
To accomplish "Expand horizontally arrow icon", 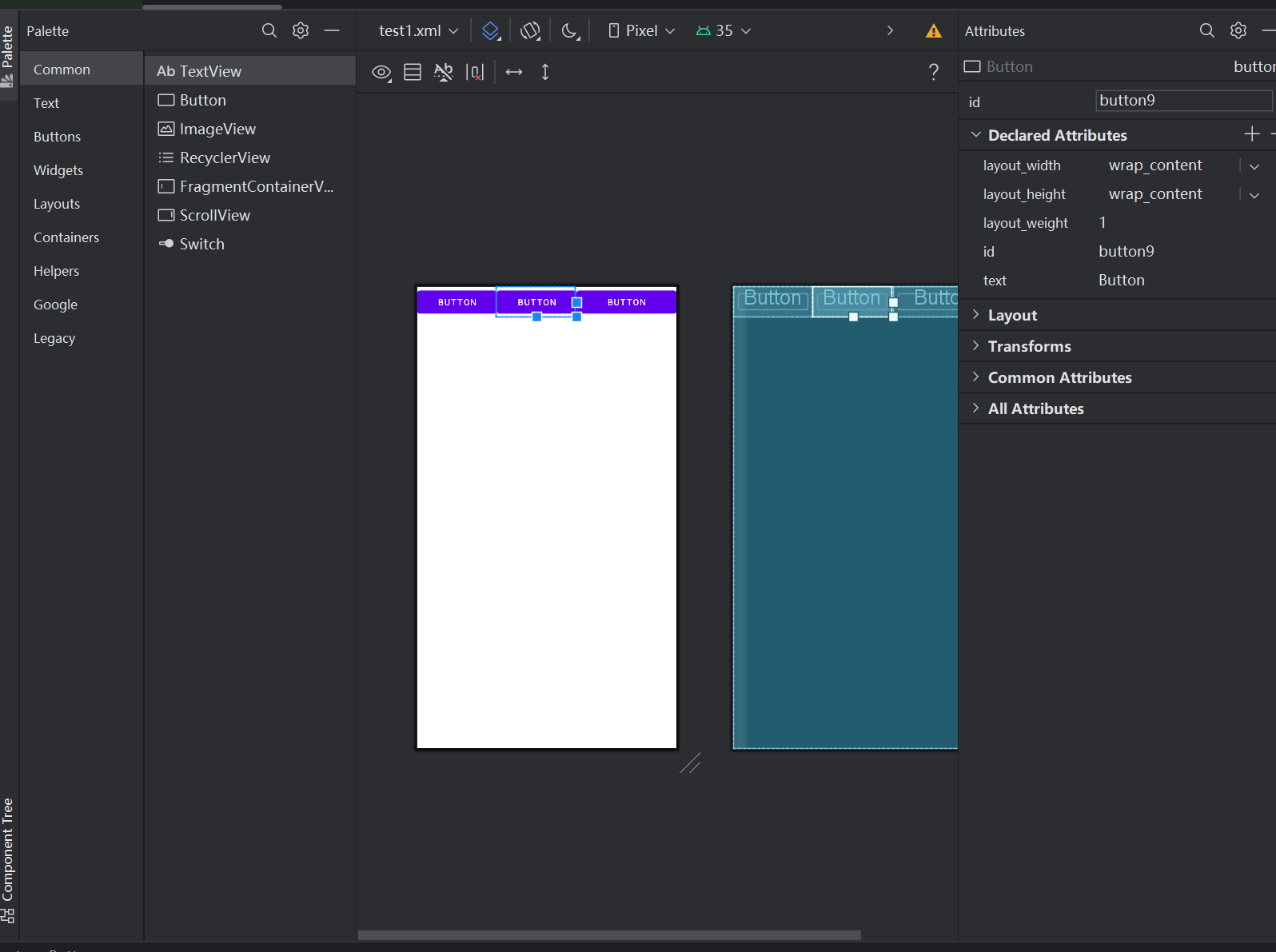I will coord(514,72).
